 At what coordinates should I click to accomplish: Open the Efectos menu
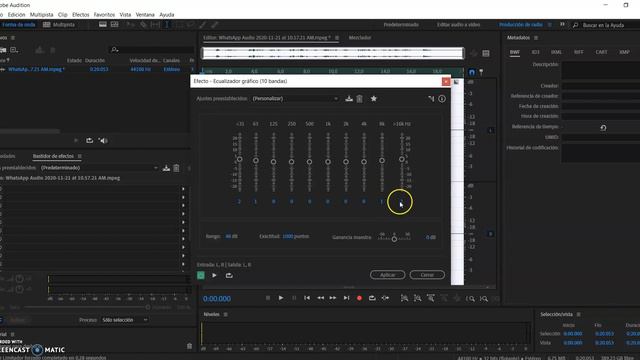[x=80, y=15]
